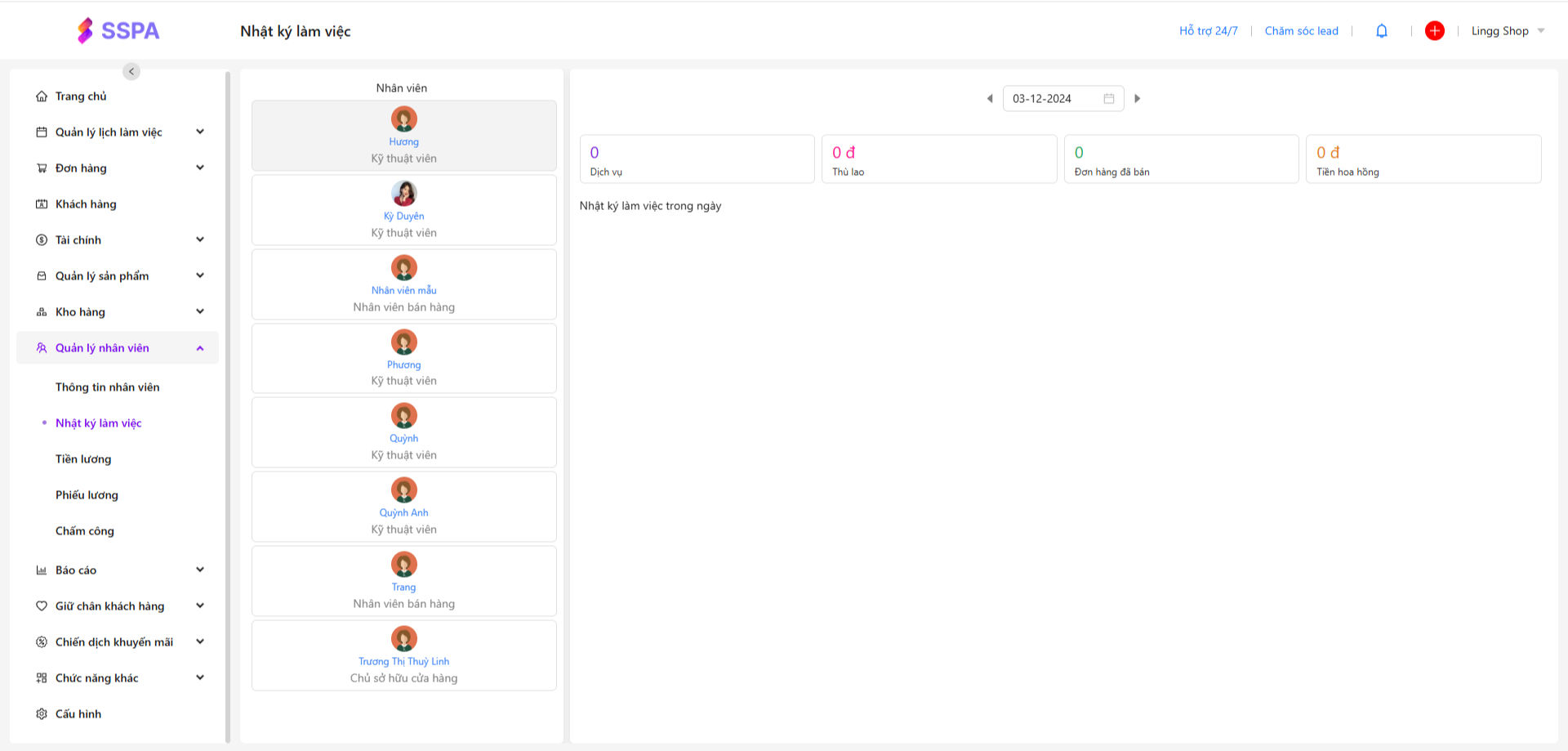
Task: Open Tiền lương submenu item
Action: pos(83,459)
